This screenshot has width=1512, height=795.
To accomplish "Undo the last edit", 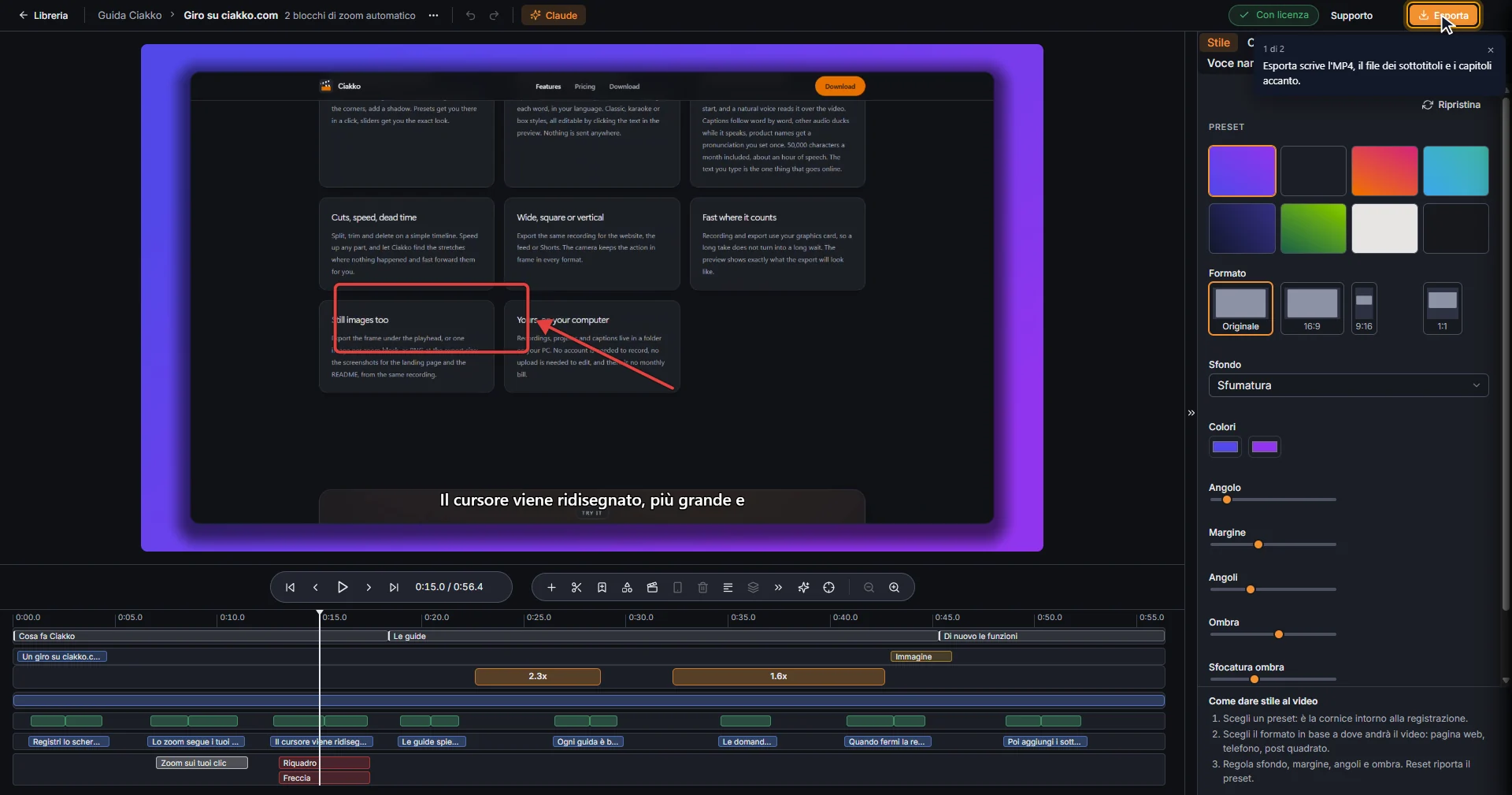I will point(470,15).
